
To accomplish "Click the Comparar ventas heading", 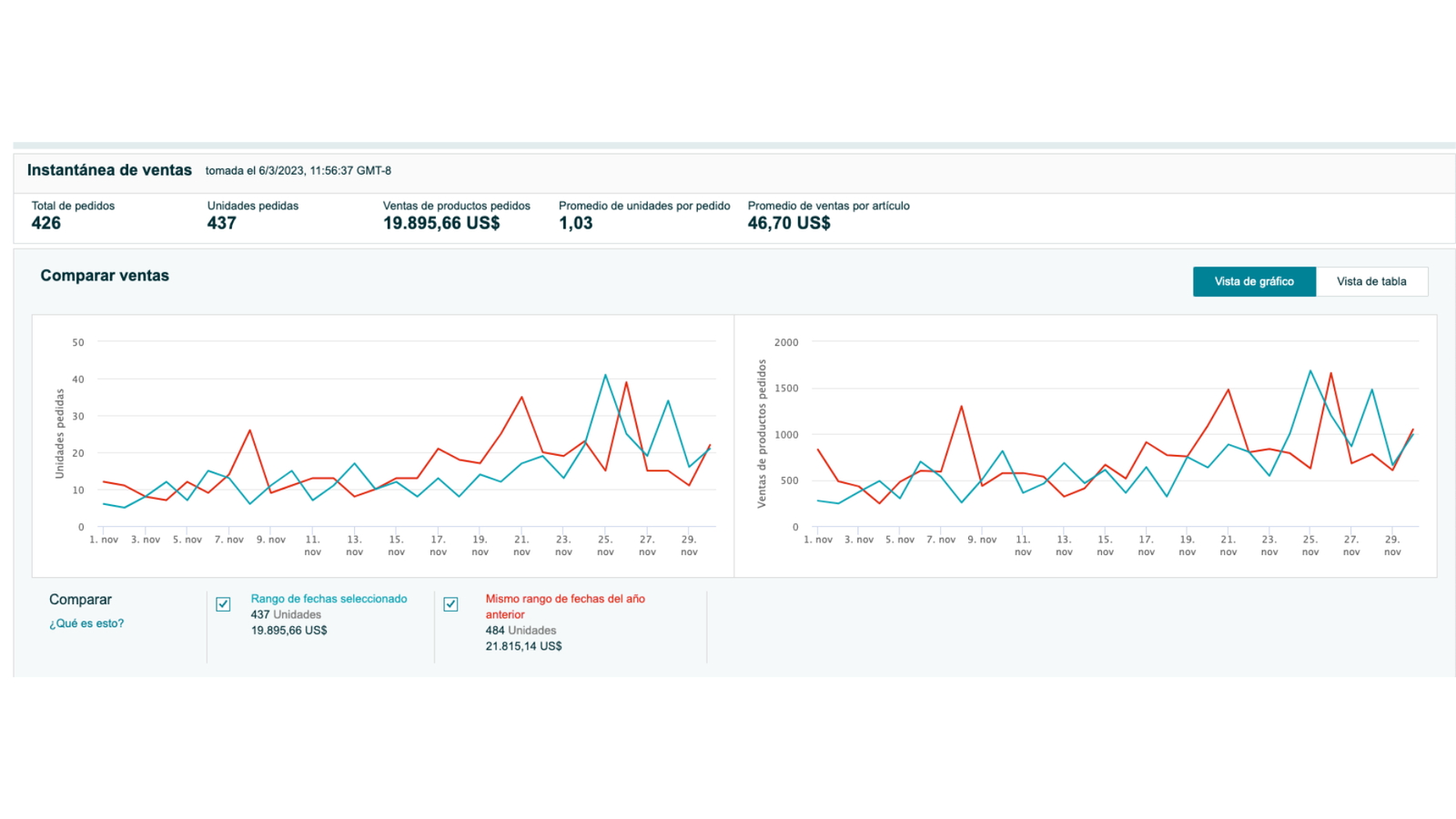I will pyautogui.click(x=105, y=276).
